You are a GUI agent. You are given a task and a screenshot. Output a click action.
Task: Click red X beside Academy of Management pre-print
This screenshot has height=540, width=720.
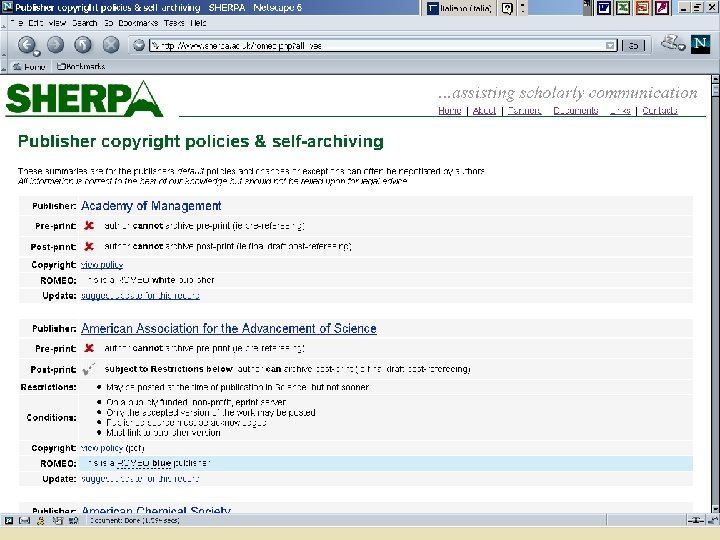89,225
